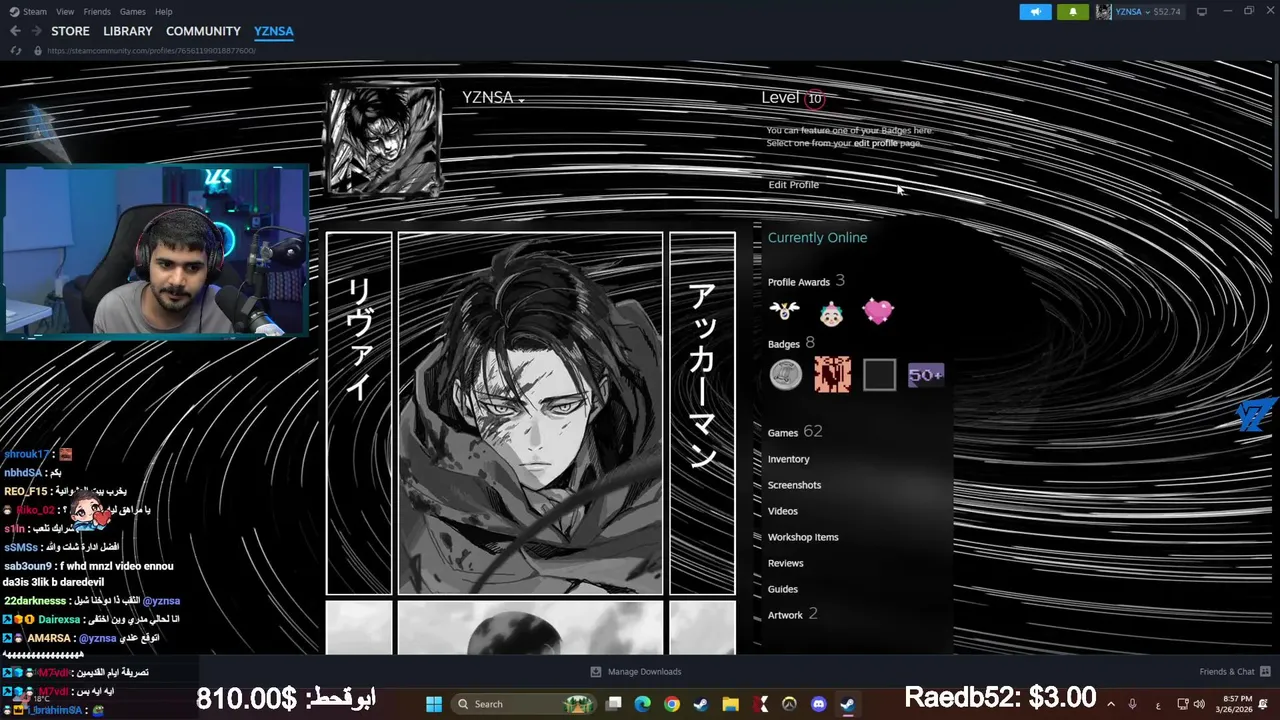The height and width of the screenshot is (720, 1280).
Task: Click the microphone icon in system tray
Action: click(x=1133, y=704)
